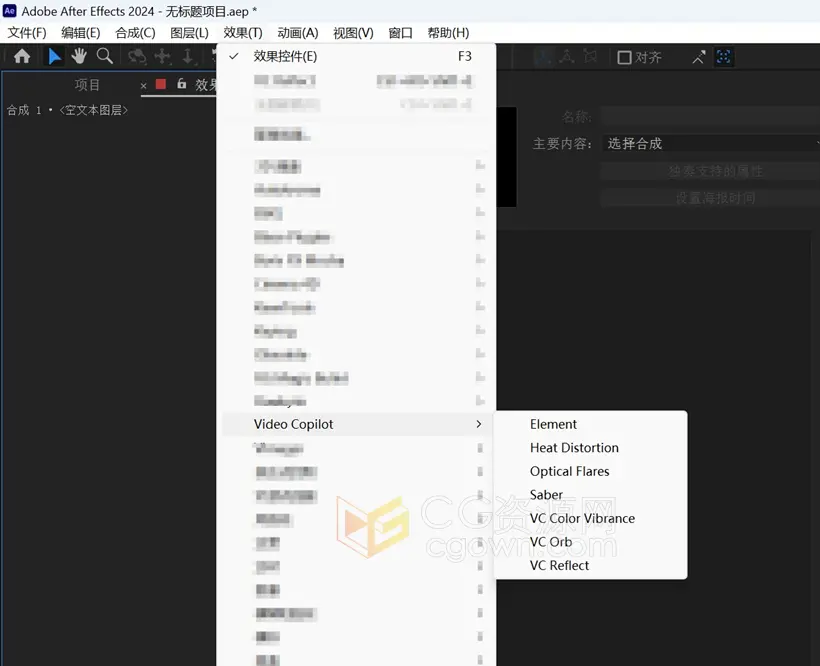The width and height of the screenshot is (820, 666).
Task: Select the Orbit camera tool
Action: (x=137, y=56)
